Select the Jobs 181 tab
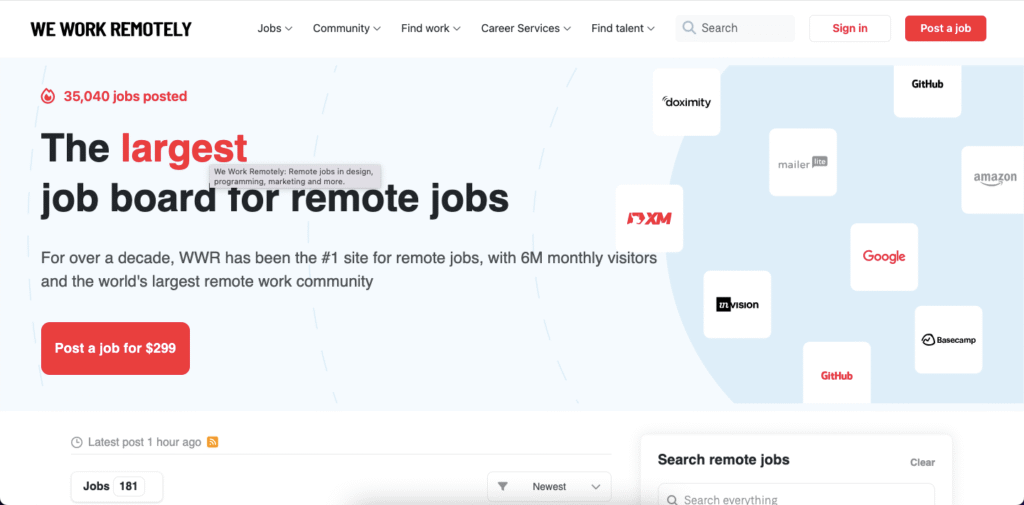 coord(116,487)
